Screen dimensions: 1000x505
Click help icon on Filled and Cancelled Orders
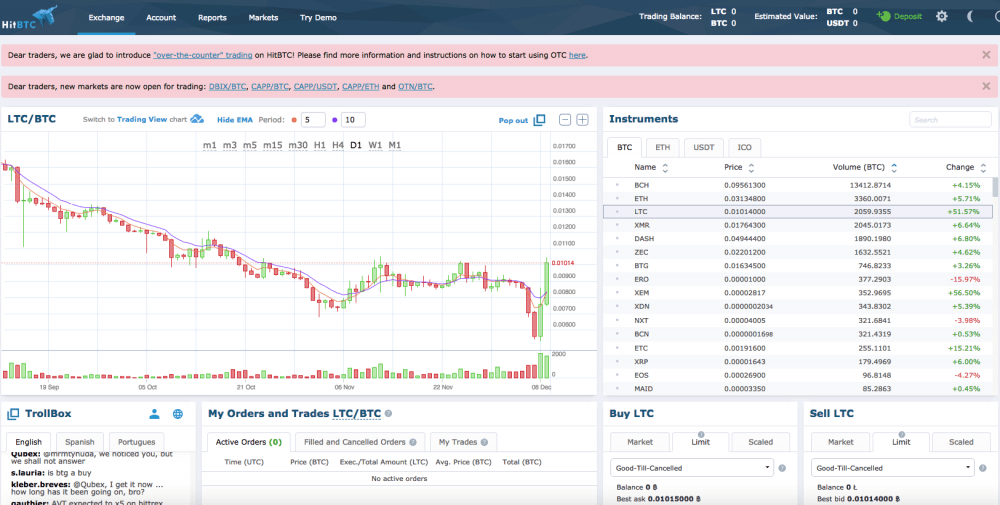(x=413, y=442)
